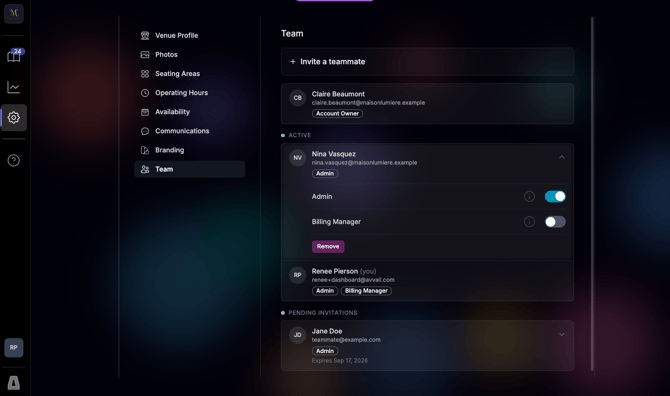Screen dimensions: 670x396
Task: Collapse Nina Vasquez's permissions with the chevron
Action: [x=561, y=157]
